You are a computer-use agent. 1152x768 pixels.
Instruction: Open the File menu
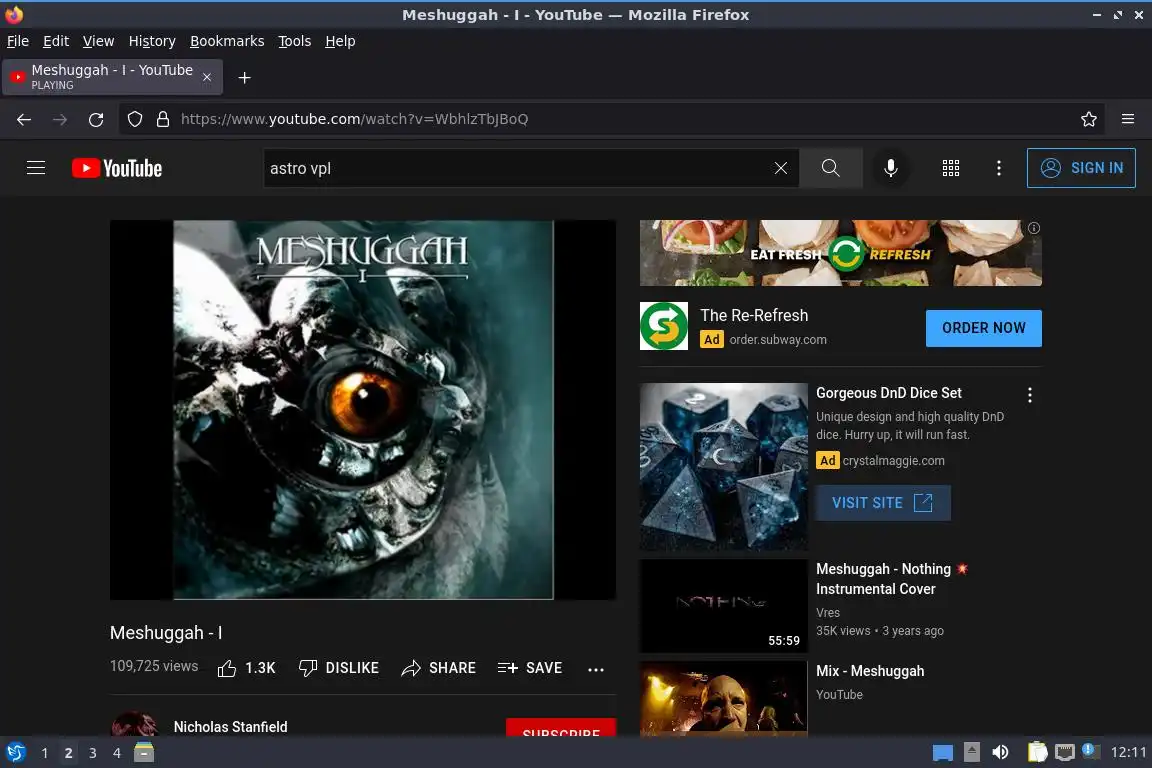(x=18, y=41)
